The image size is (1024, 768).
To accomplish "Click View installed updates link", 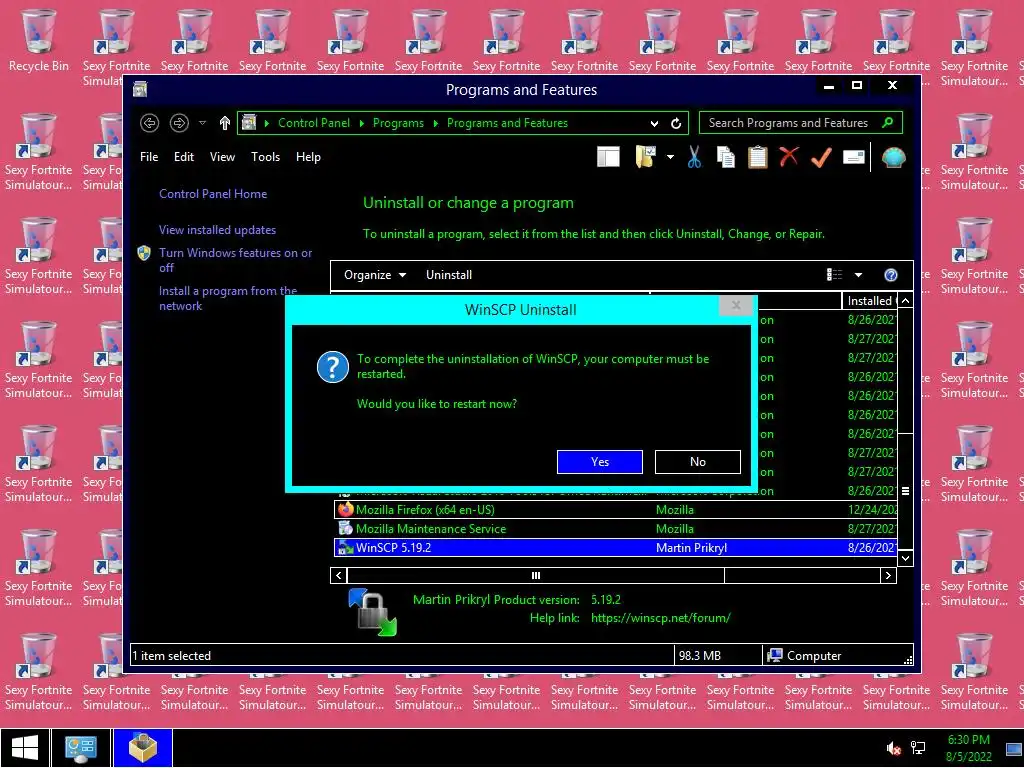I will pos(217,230).
